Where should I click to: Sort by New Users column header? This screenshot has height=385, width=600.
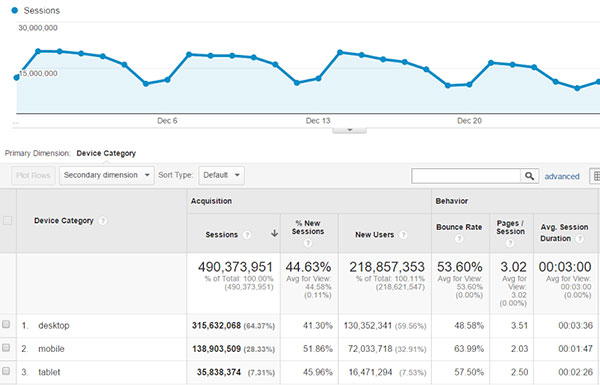374,235
